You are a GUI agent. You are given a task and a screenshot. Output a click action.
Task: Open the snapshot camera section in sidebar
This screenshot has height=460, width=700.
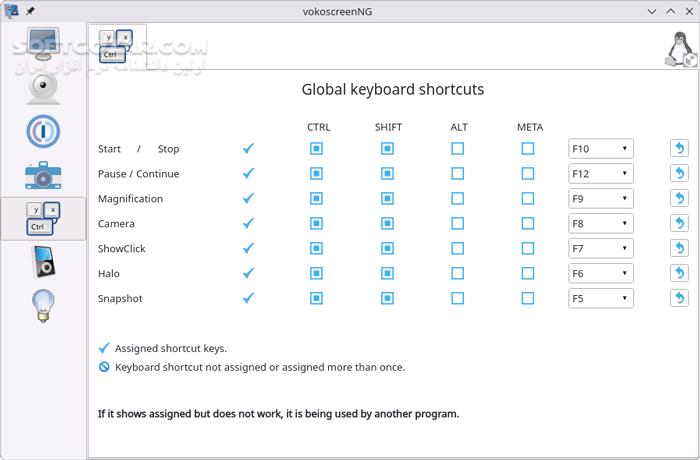click(x=43, y=175)
